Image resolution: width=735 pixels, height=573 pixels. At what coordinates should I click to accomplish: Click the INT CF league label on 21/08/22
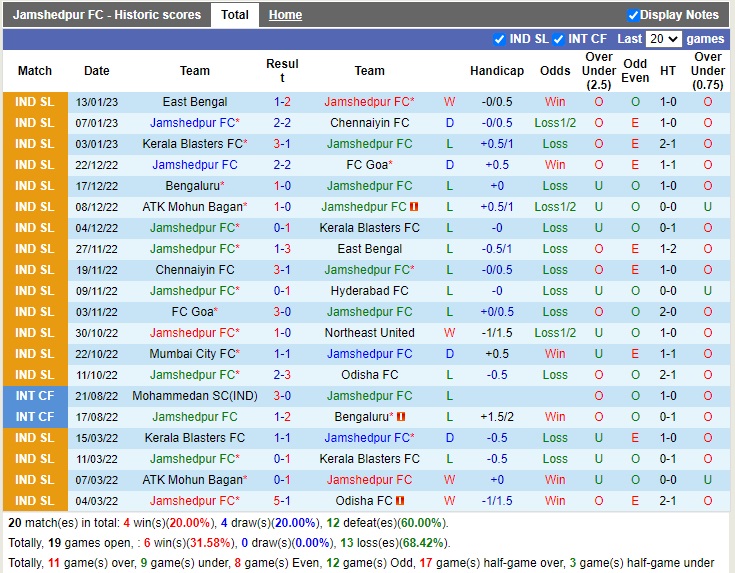(35, 396)
